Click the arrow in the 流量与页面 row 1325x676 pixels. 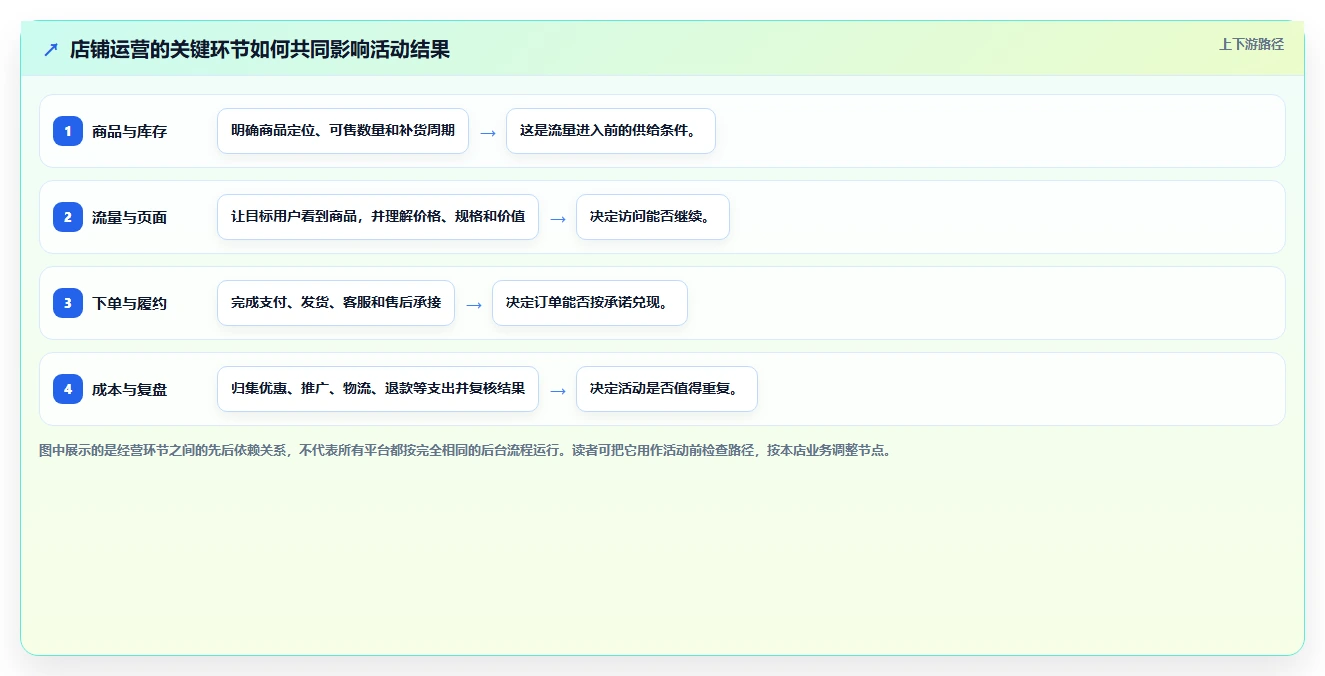pyautogui.click(x=557, y=218)
